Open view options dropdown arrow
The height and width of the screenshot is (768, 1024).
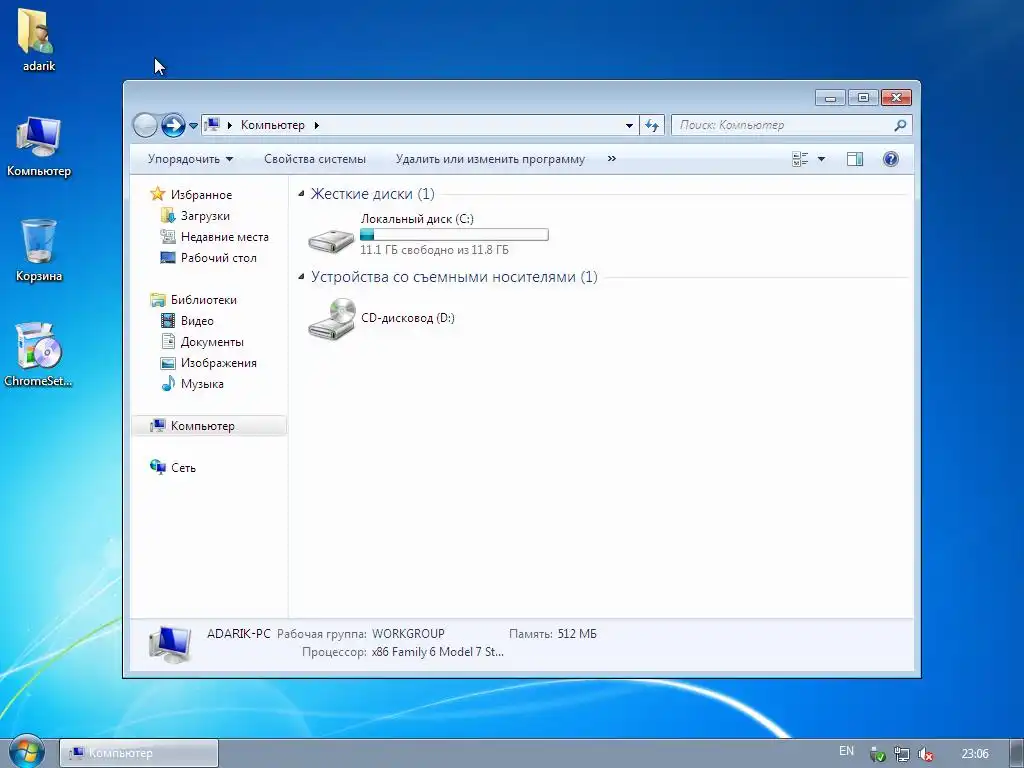click(x=822, y=159)
